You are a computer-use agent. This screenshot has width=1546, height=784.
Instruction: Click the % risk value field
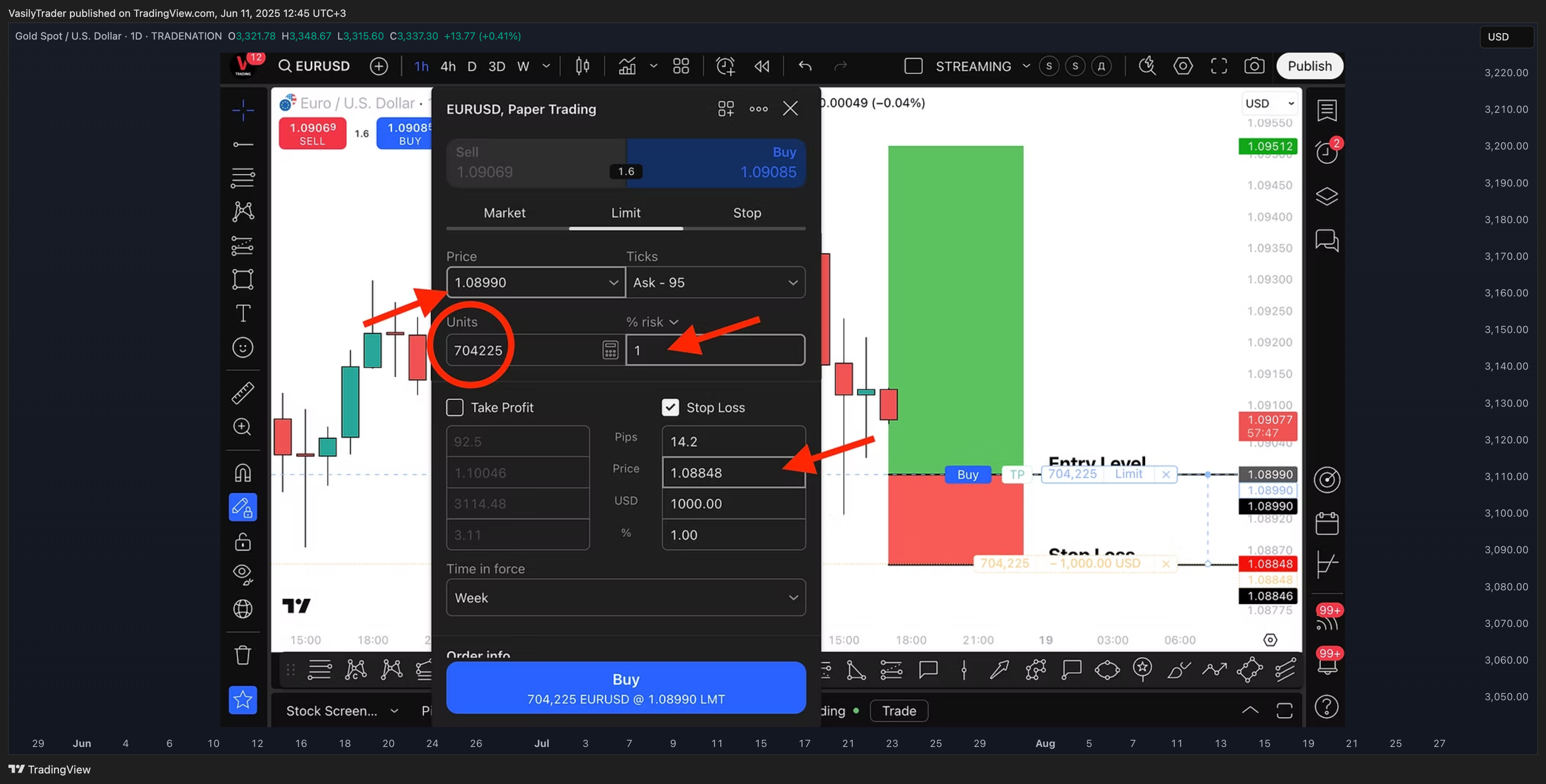(715, 350)
